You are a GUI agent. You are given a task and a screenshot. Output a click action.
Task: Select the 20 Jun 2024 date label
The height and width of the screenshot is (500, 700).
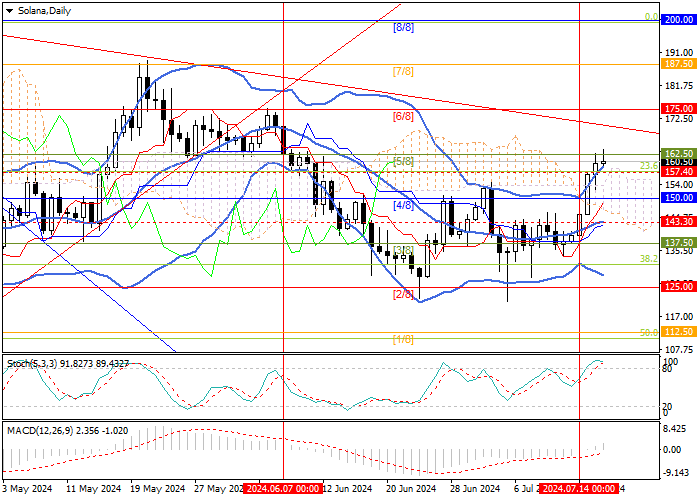coord(411,488)
